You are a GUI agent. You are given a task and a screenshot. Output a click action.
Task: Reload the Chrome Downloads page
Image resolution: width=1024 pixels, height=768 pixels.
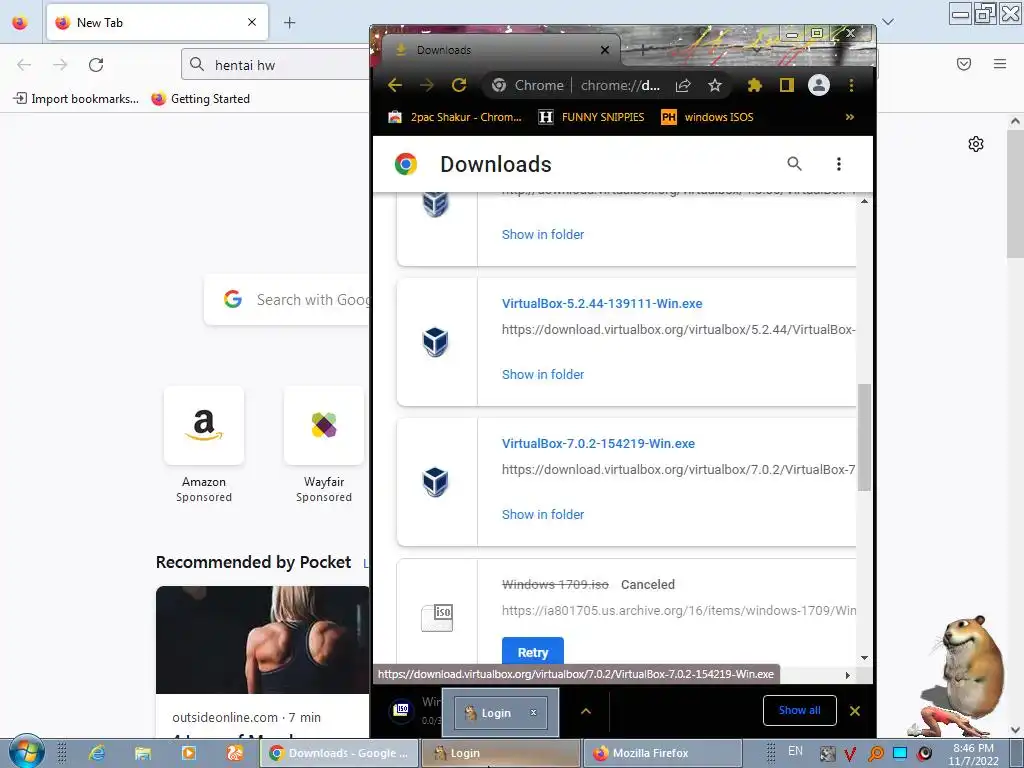[459, 85]
